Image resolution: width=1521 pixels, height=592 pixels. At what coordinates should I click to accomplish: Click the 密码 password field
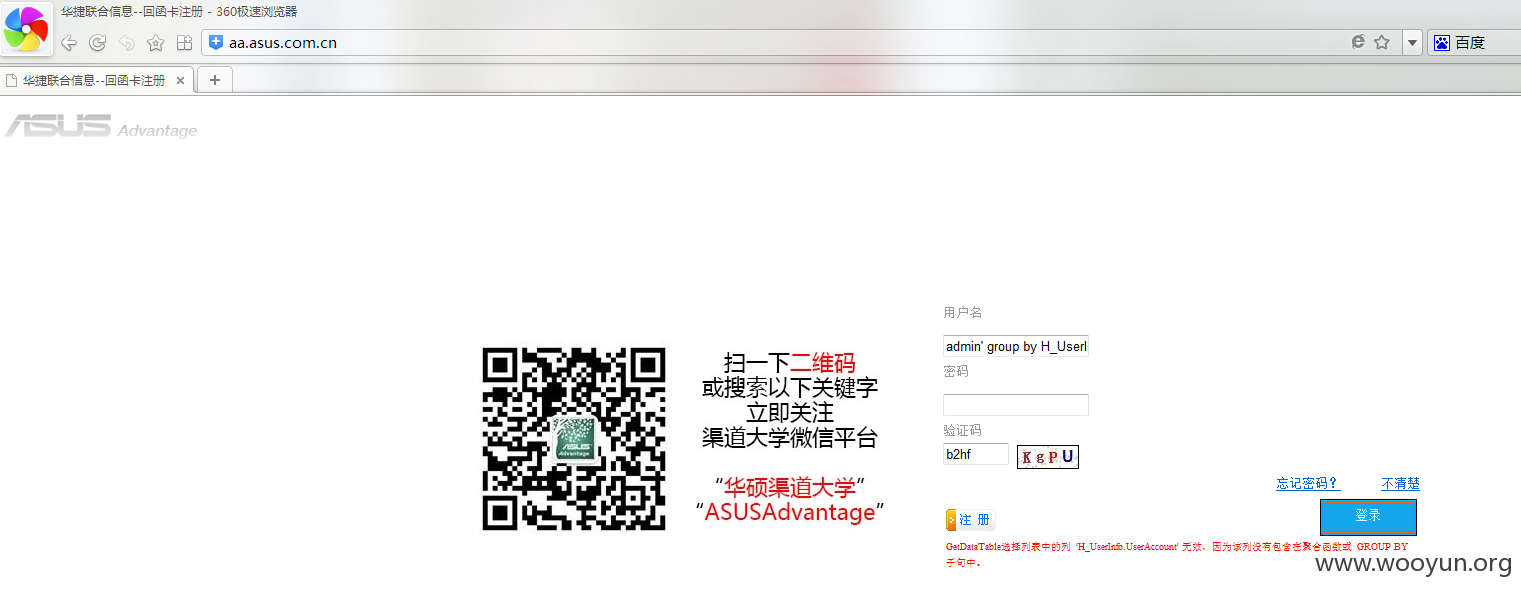point(1016,405)
